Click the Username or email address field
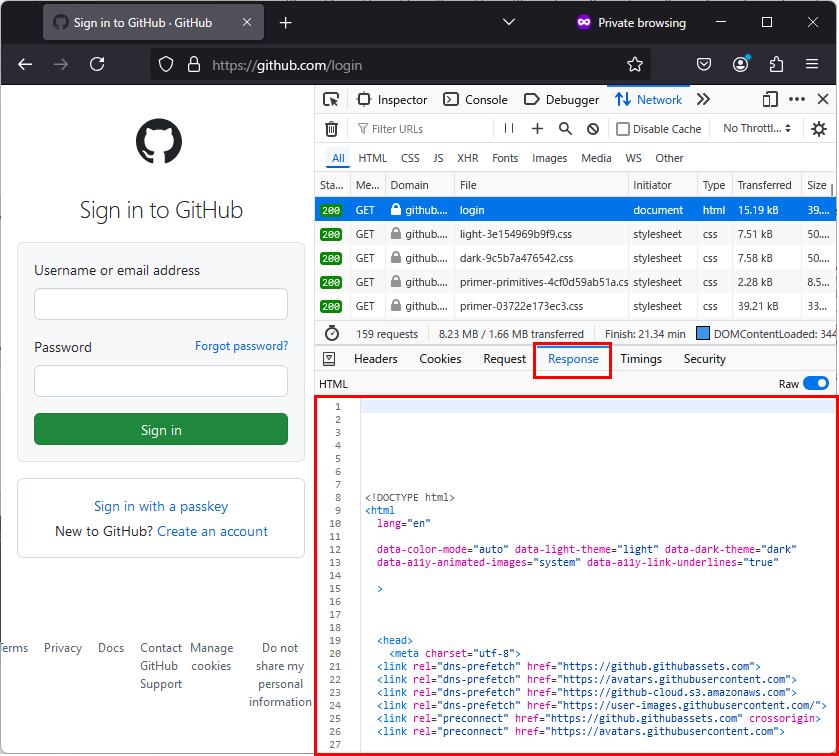Image resolution: width=839 pixels, height=756 pixels. (x=161, y=304)
